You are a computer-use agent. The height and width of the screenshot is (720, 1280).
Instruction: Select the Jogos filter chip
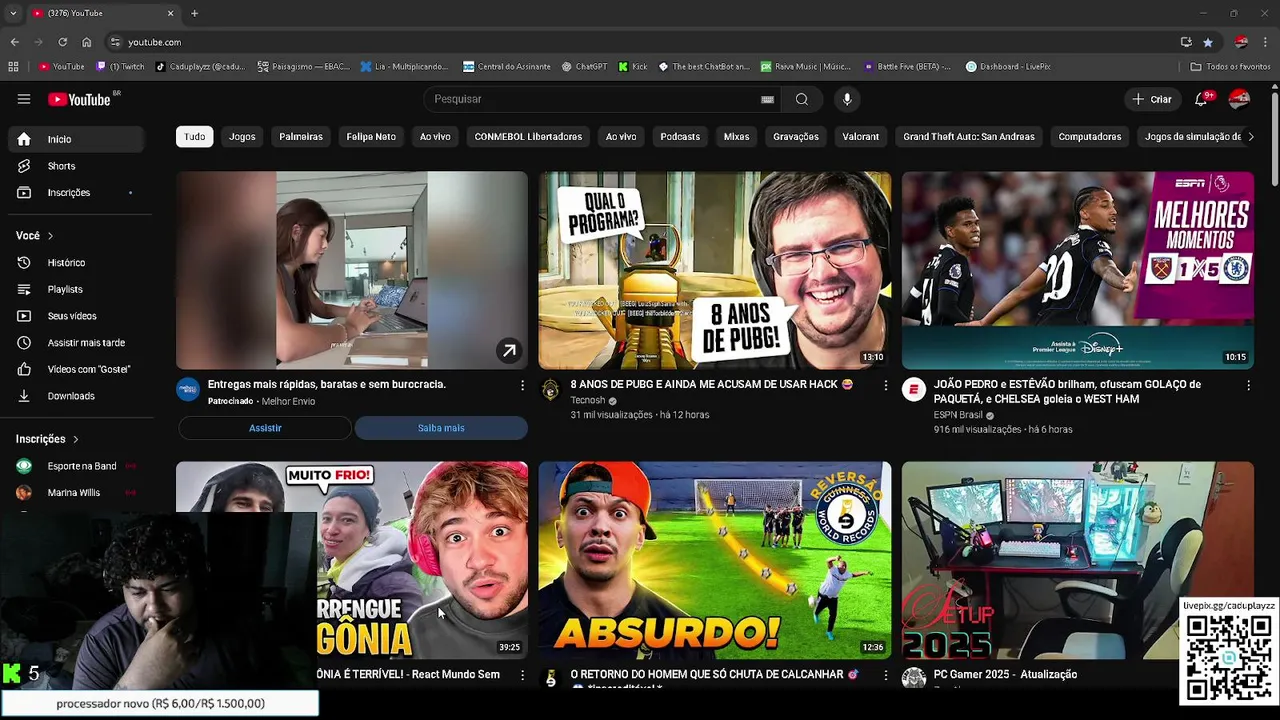[242, 137]
